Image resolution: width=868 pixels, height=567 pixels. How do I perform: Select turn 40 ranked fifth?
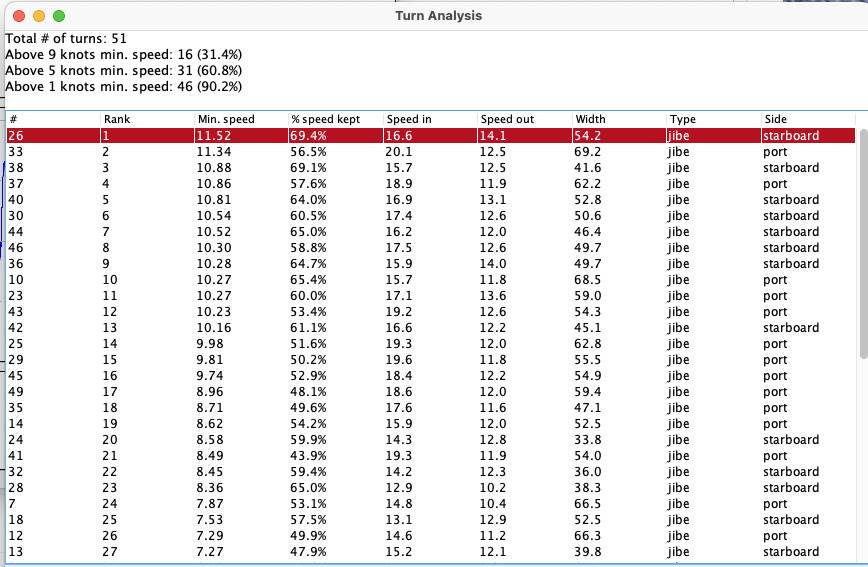tap(430, 200)
